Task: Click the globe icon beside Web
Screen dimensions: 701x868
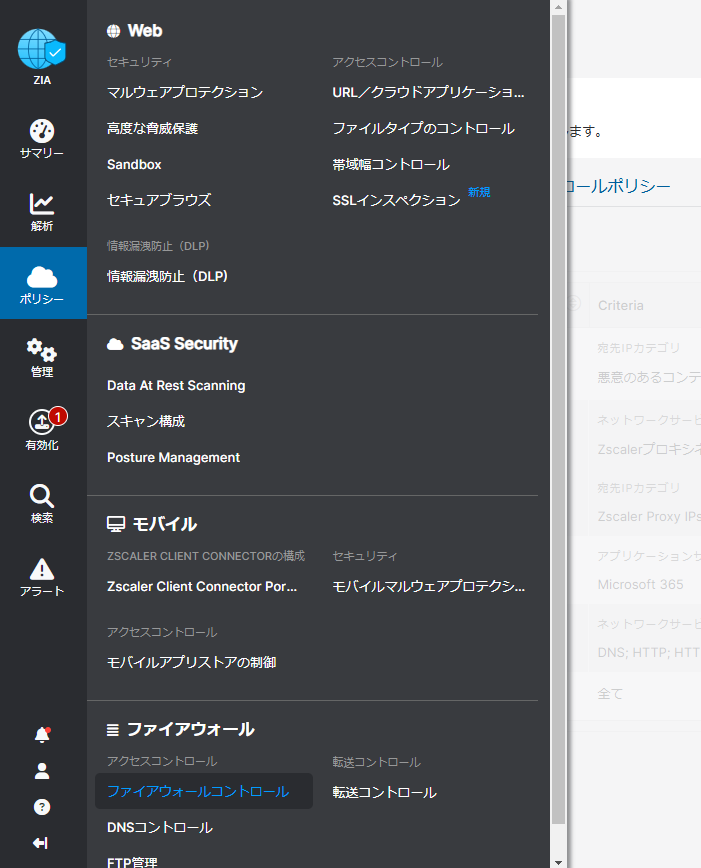Action: 114,31
